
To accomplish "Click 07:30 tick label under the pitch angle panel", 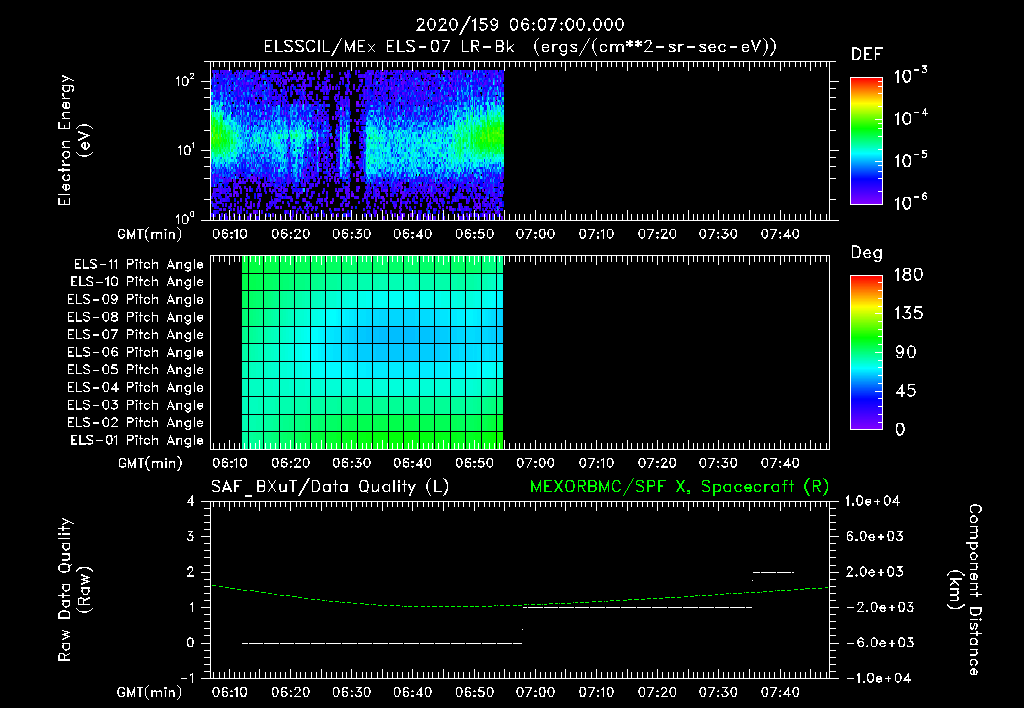I will [x=718, y=464].
